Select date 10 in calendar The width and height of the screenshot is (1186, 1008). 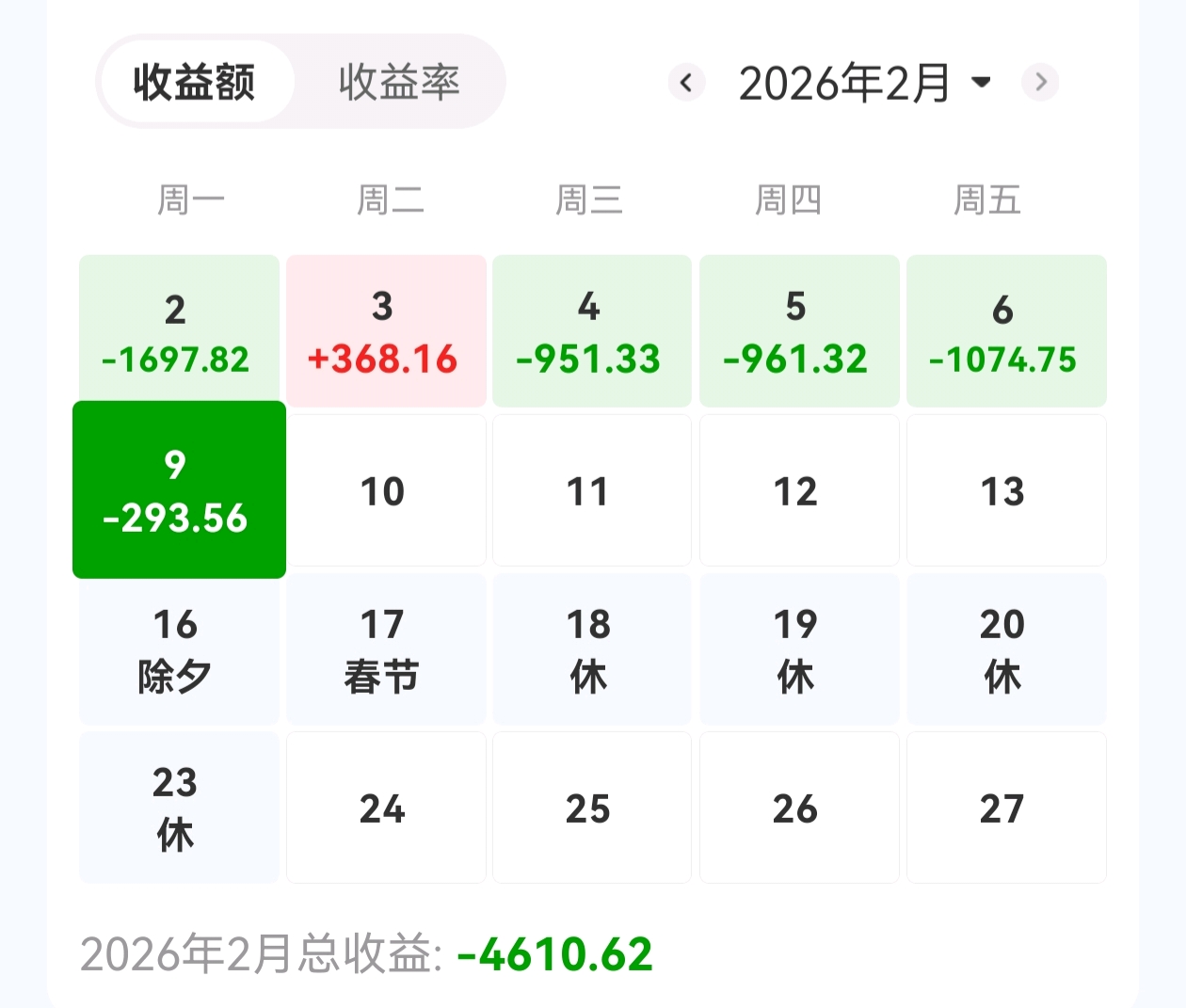386,490
